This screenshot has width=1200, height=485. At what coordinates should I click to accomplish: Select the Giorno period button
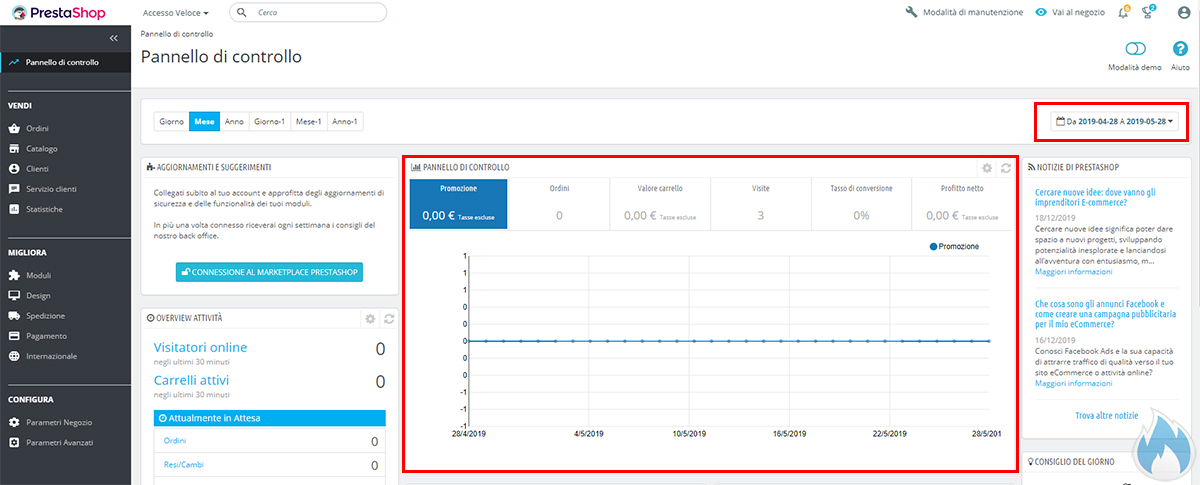click(172, 121)
